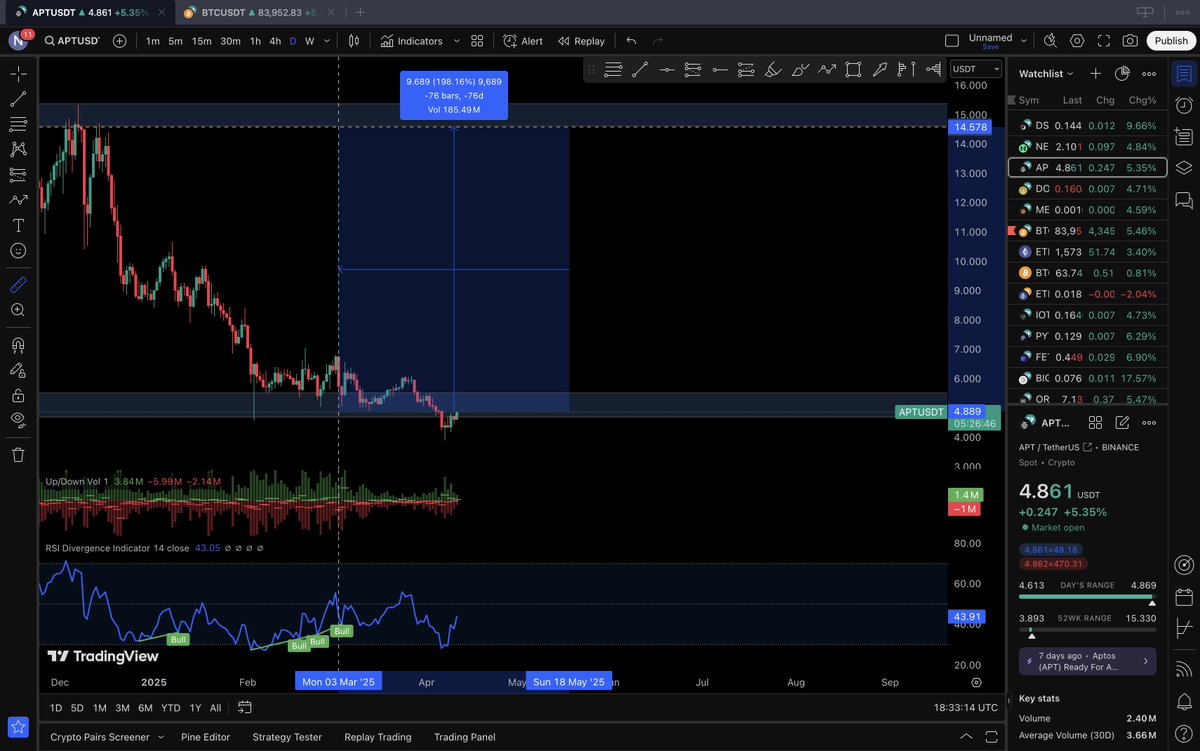This screenshot has width=1200, height=751.
Task: Select the crosshair cursor tool
Action: 18,74
